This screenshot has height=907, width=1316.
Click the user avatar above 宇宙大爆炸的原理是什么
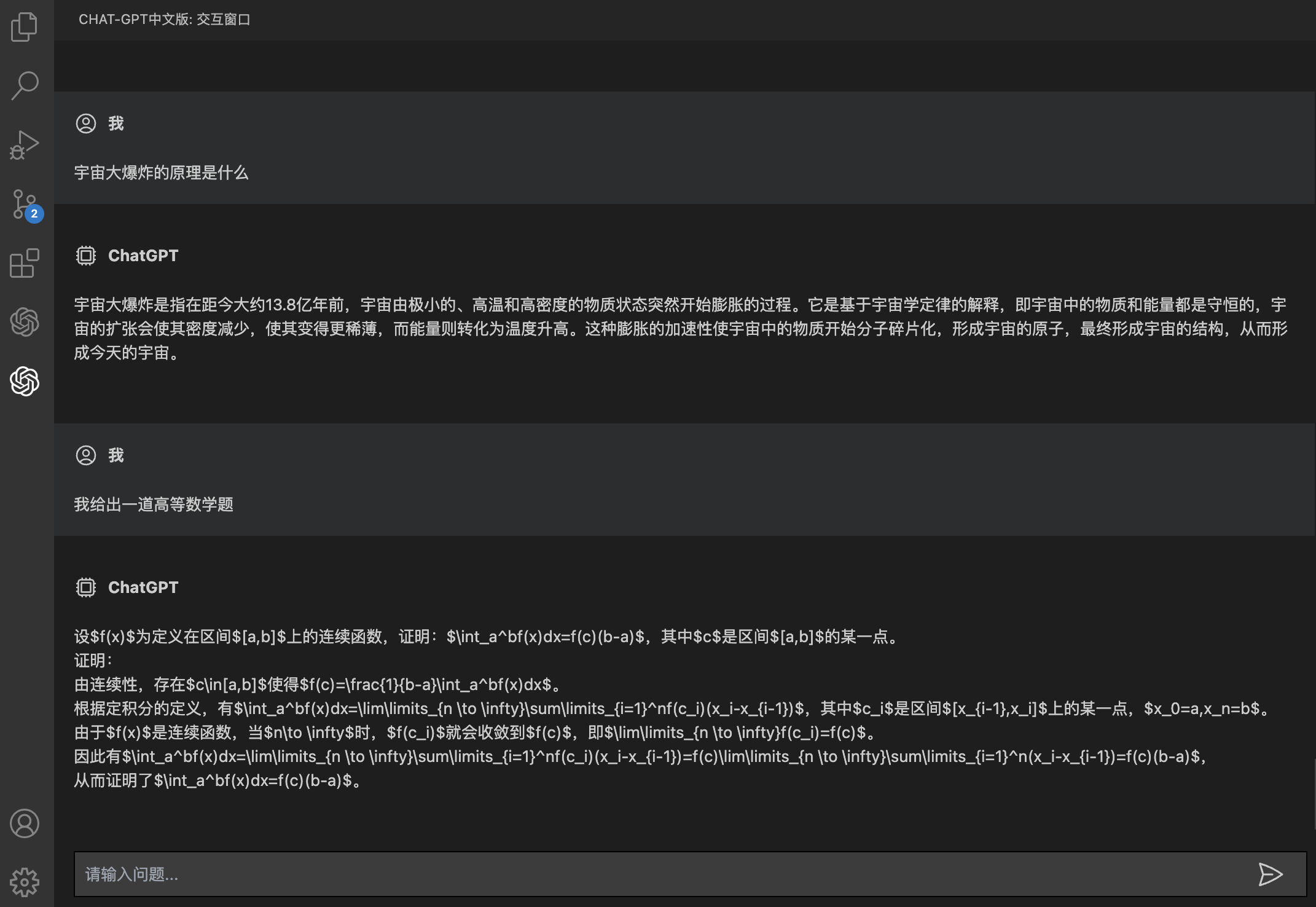86,124
